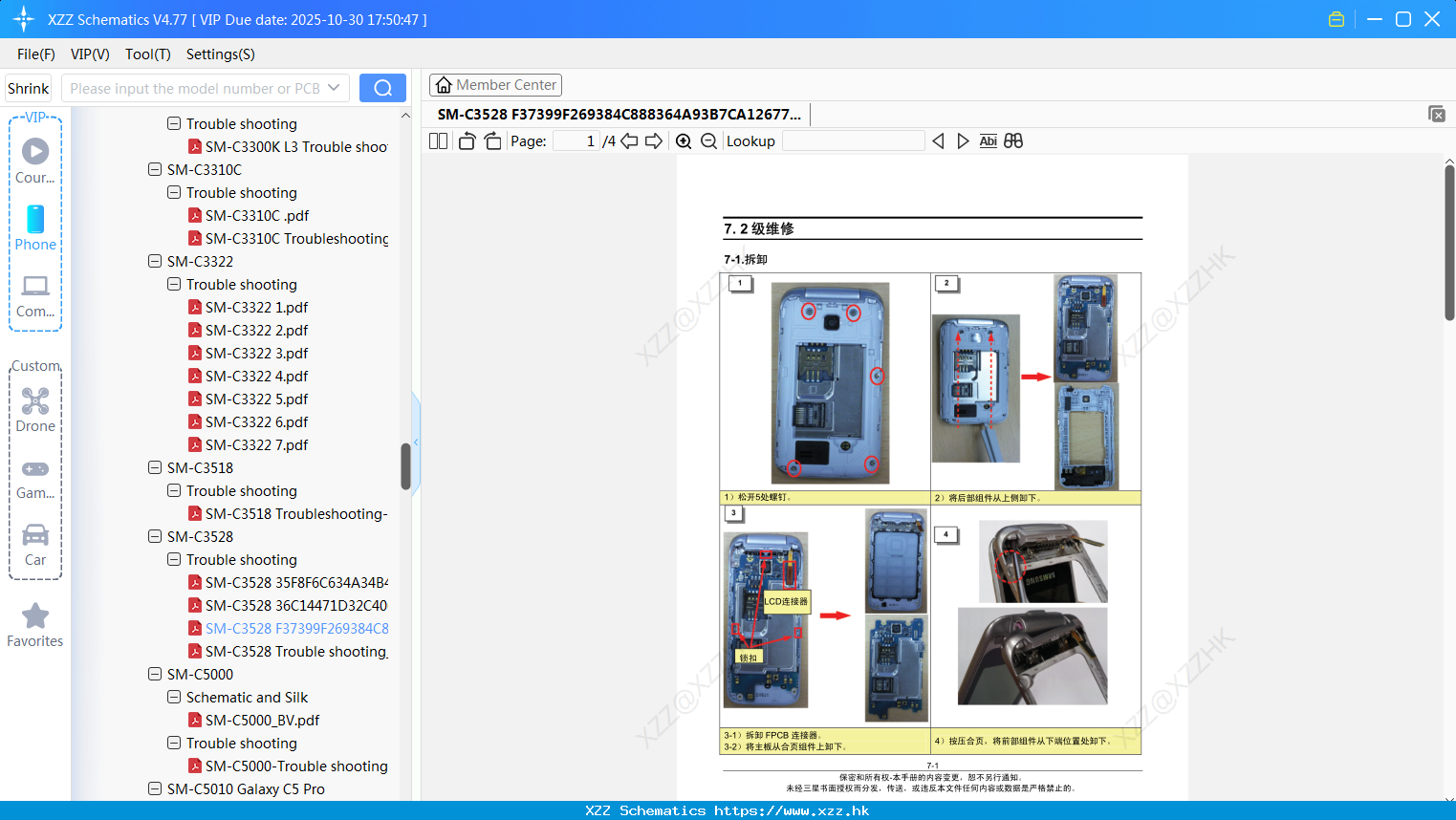Screen dimensions: 1456x820
Task: Click the yellow toolbox icon in title bar
Action: [1336, 19]
